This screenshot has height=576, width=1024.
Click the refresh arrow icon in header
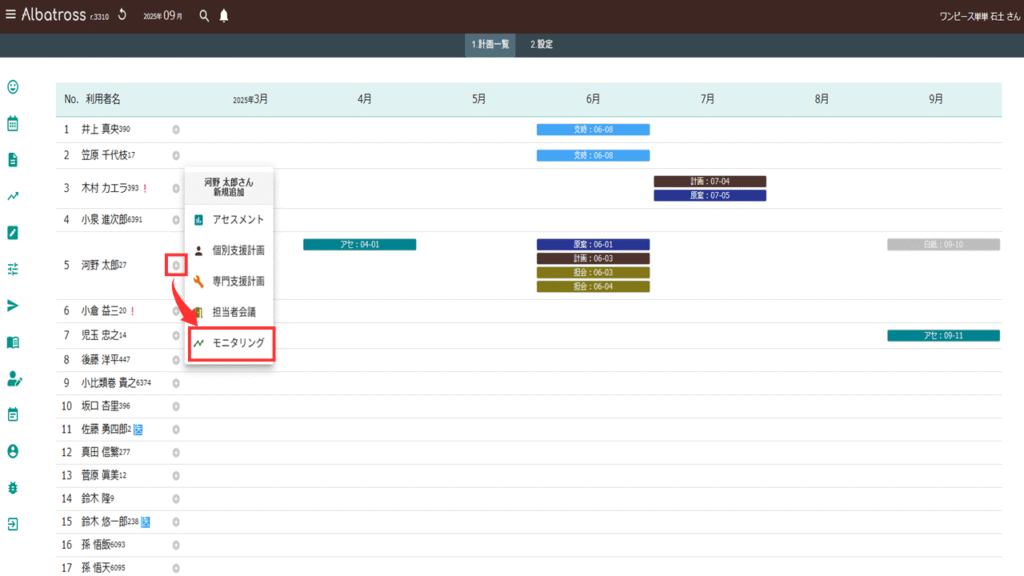pyautogui.click(x=122, y=15)
